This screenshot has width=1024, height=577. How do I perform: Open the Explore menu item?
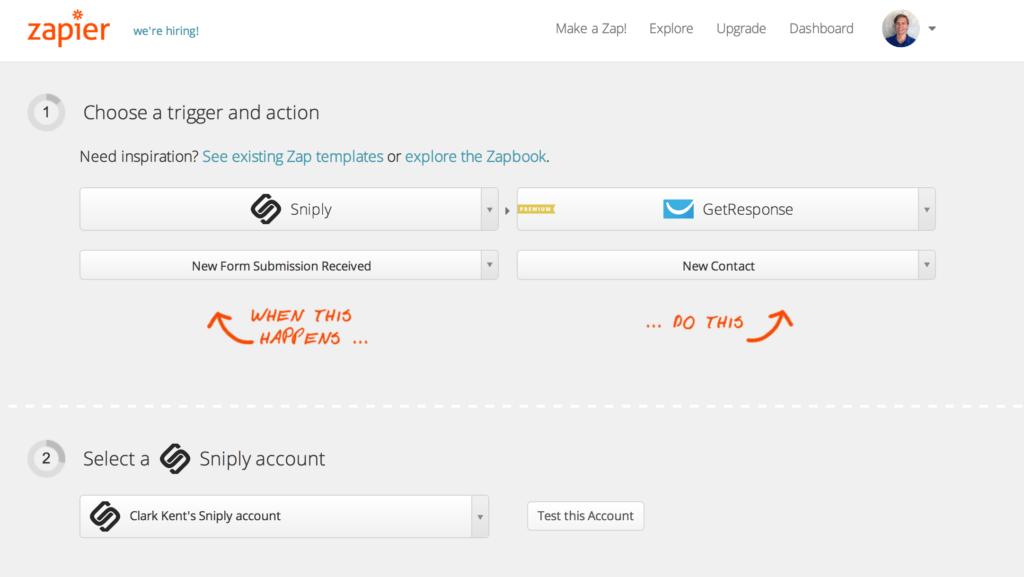tap(671, 29)
